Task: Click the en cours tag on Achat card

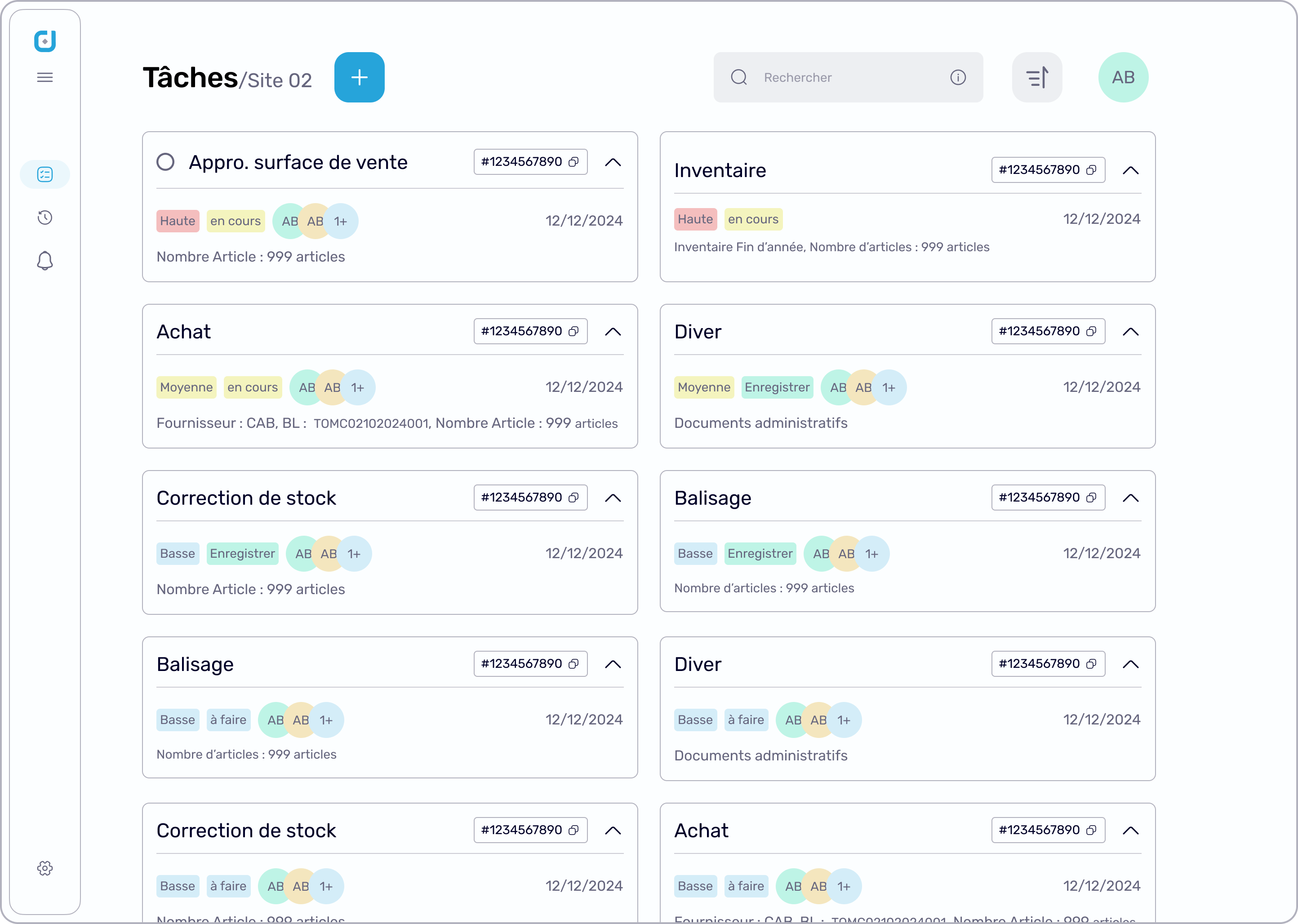Action: [x=253, y=387]
